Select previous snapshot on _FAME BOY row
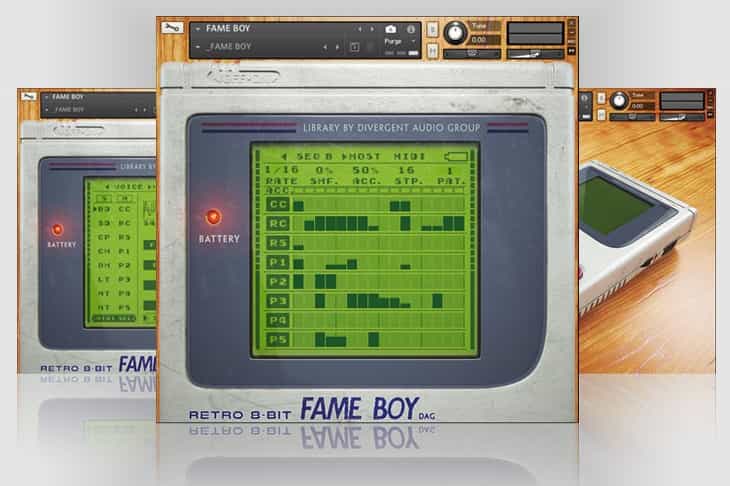The width and height of the screenshot is (730, 486). click(325, 47)
